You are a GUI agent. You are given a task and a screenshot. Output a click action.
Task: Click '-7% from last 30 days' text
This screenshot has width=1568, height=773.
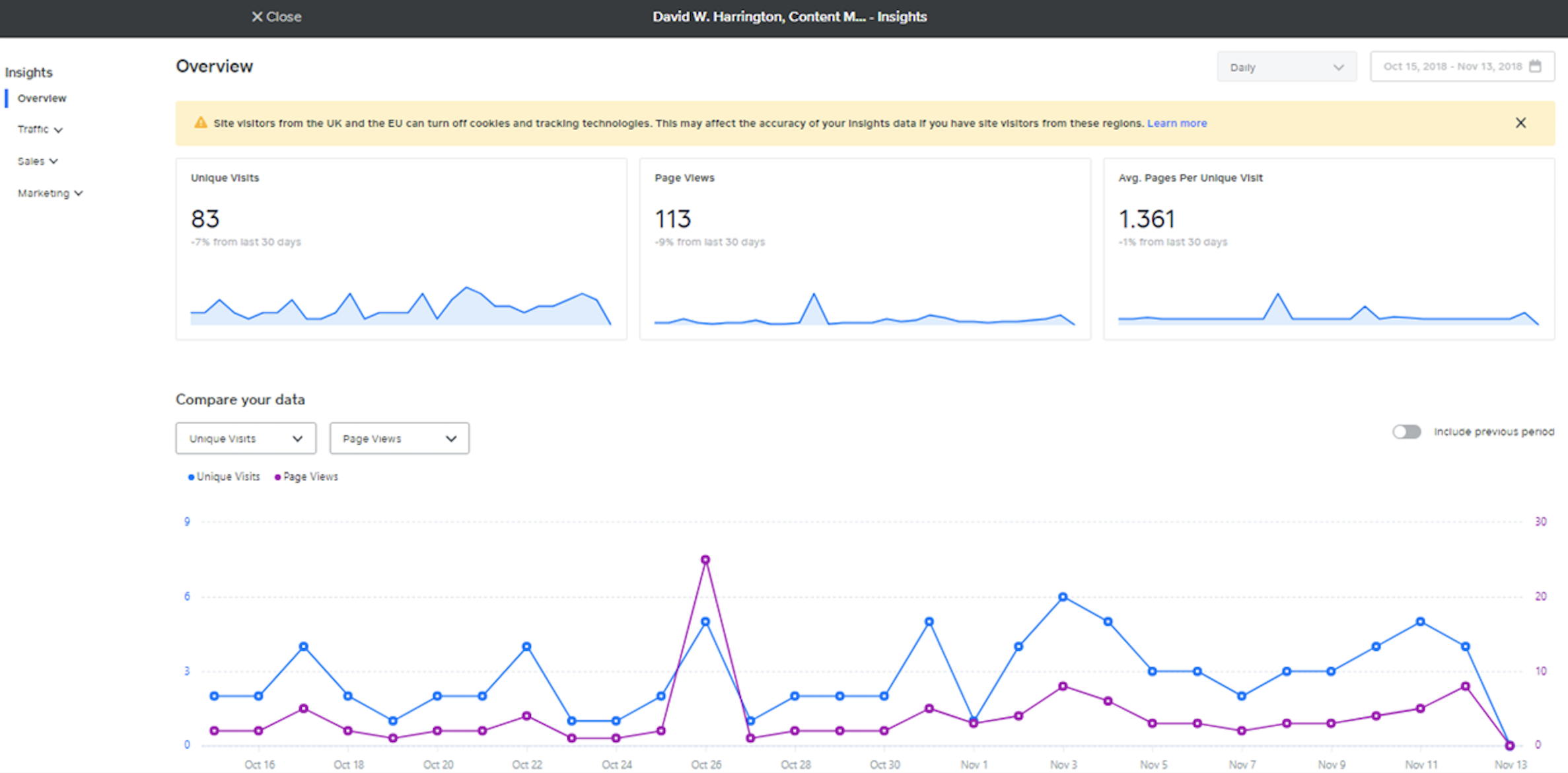[x=246, y=242]
